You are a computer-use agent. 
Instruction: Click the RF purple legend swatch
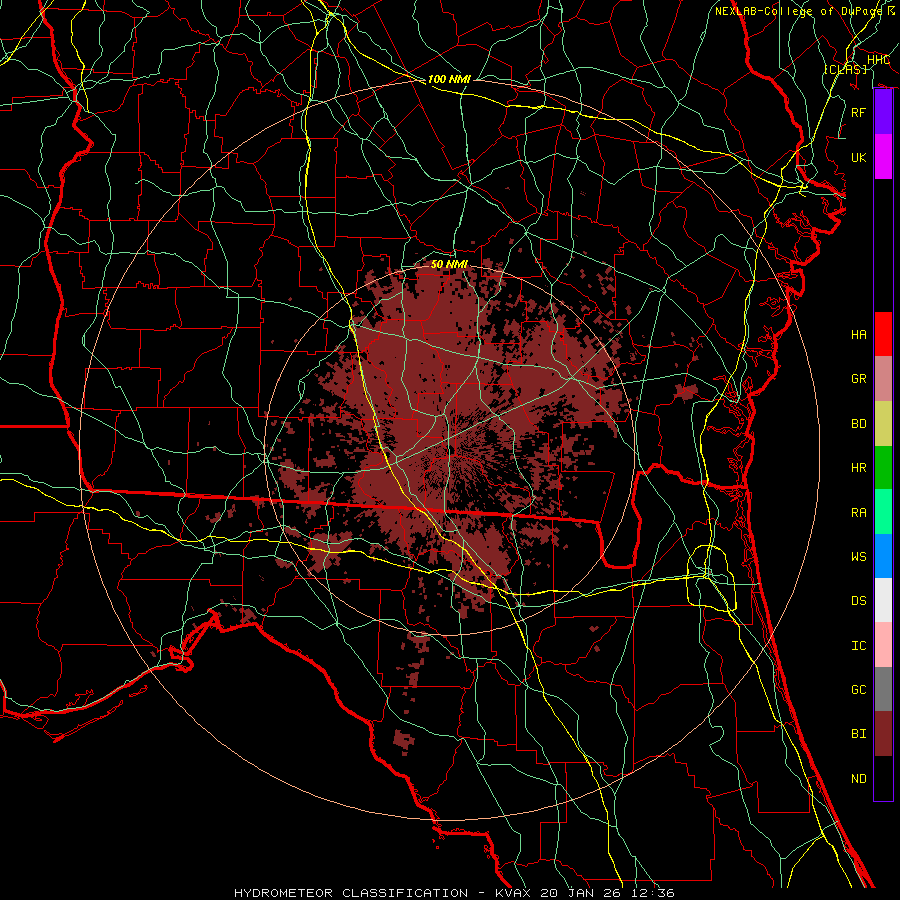coord(883,112)
